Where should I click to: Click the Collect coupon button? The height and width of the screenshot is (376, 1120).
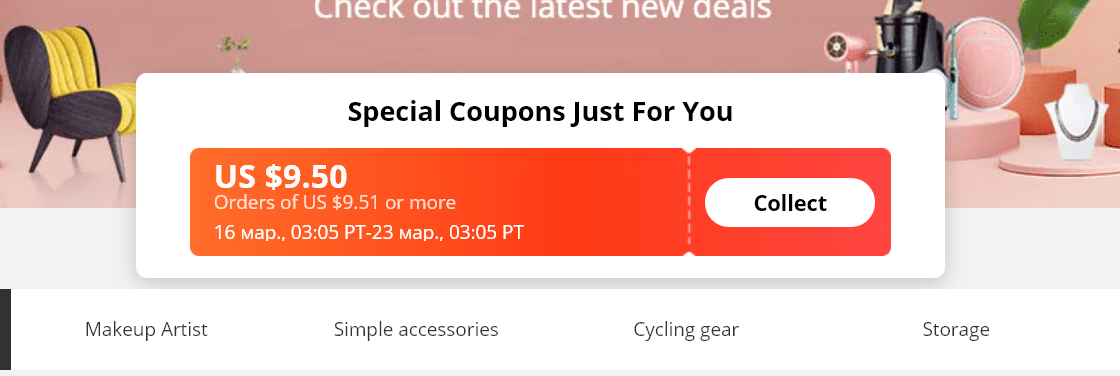pyautogui.click(x=789, y=202)
